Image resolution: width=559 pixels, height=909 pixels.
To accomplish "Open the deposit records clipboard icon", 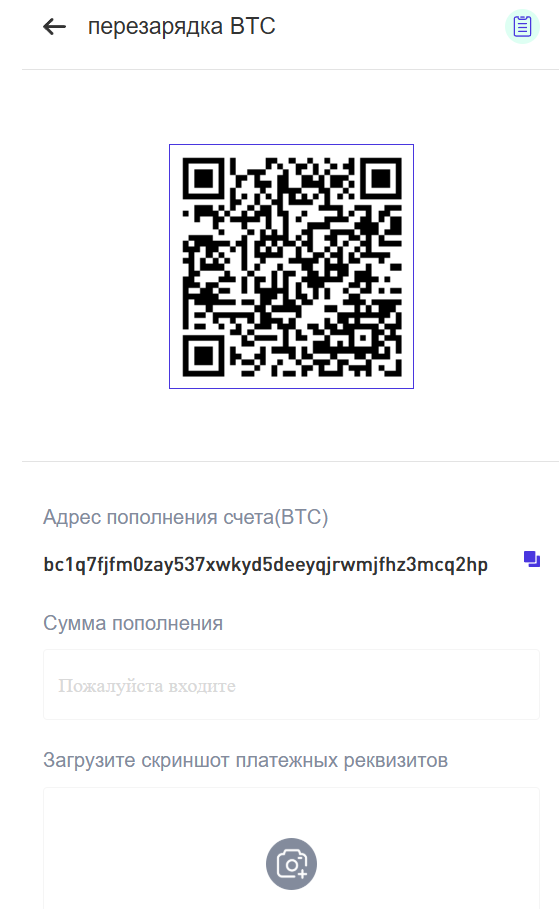I will click(x=522, y=27).
